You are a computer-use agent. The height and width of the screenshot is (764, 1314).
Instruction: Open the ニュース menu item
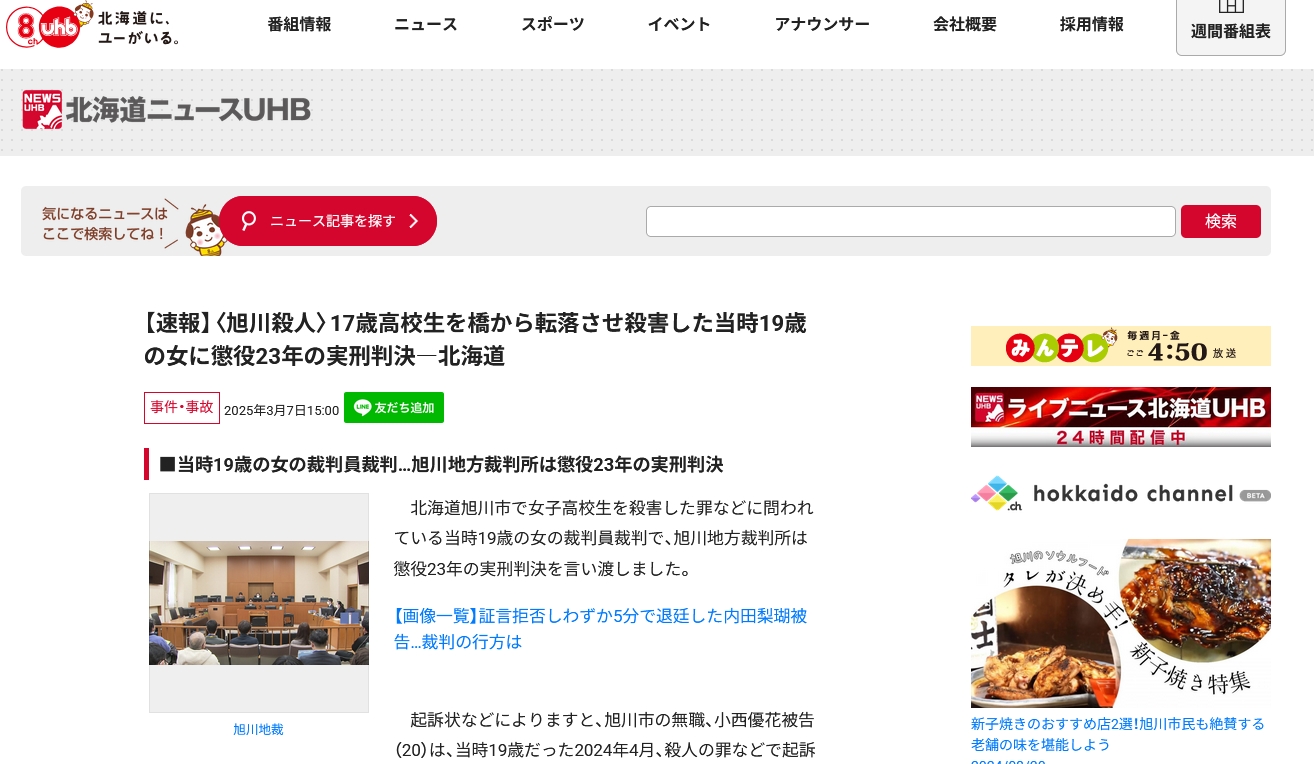pos(426,25)
